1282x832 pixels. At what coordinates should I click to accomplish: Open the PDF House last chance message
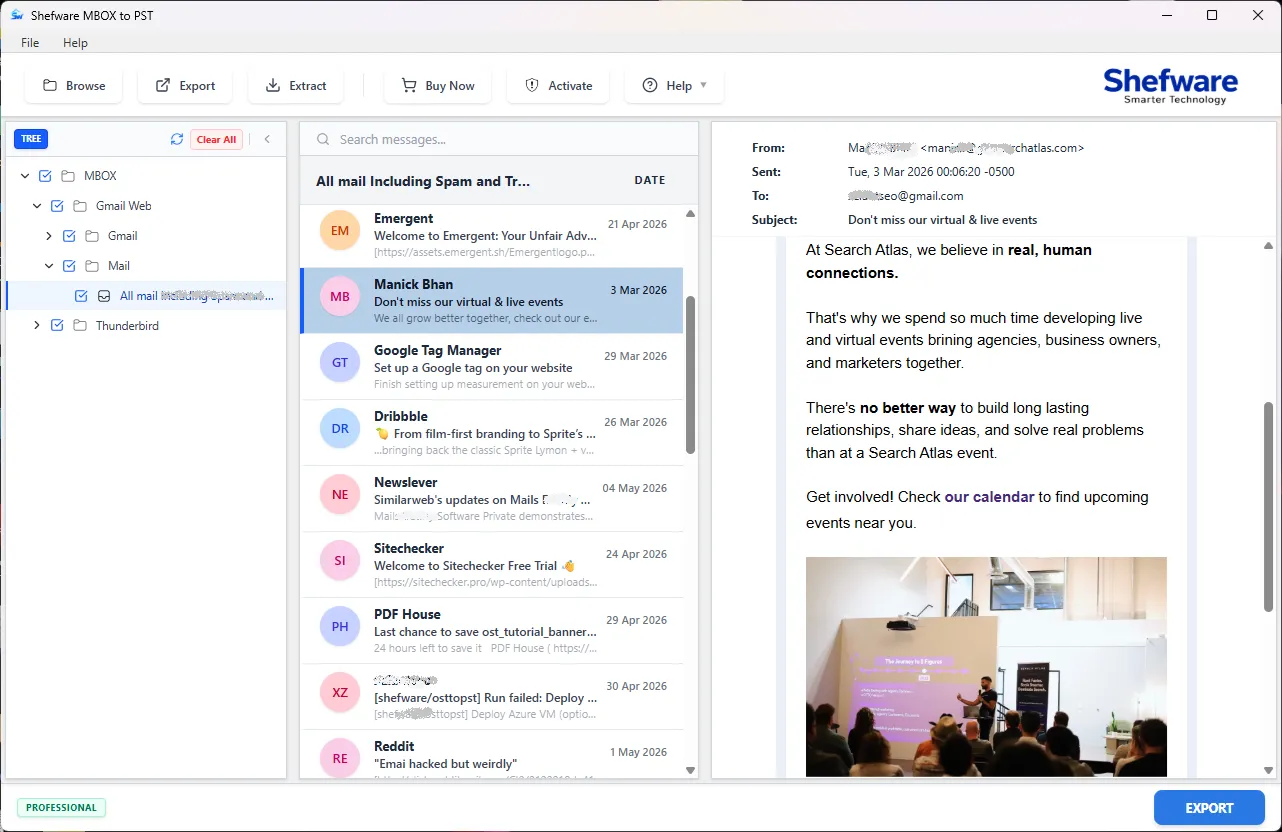point(492,631)
